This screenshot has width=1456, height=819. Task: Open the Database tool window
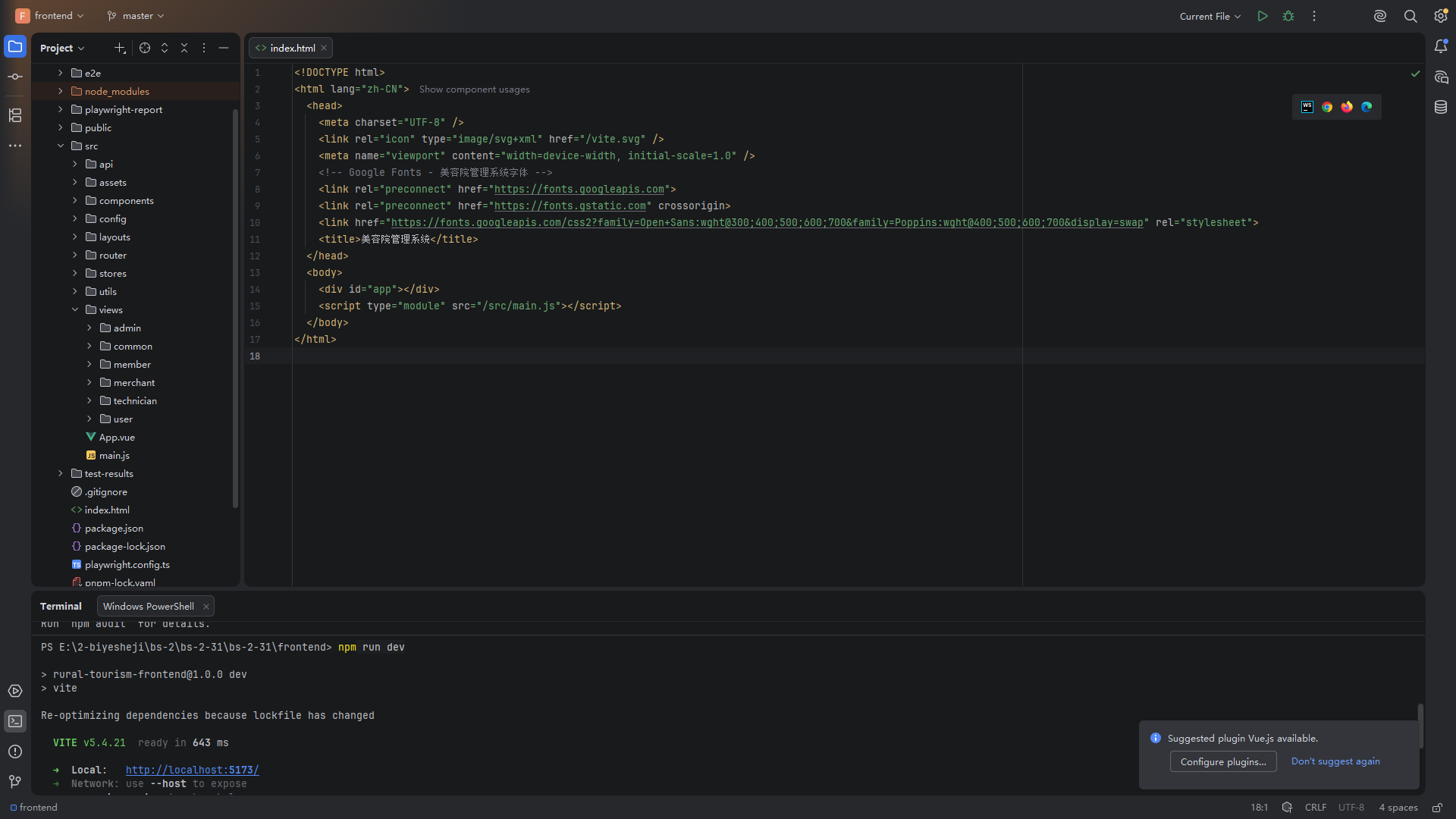(x=1441, y=108)
